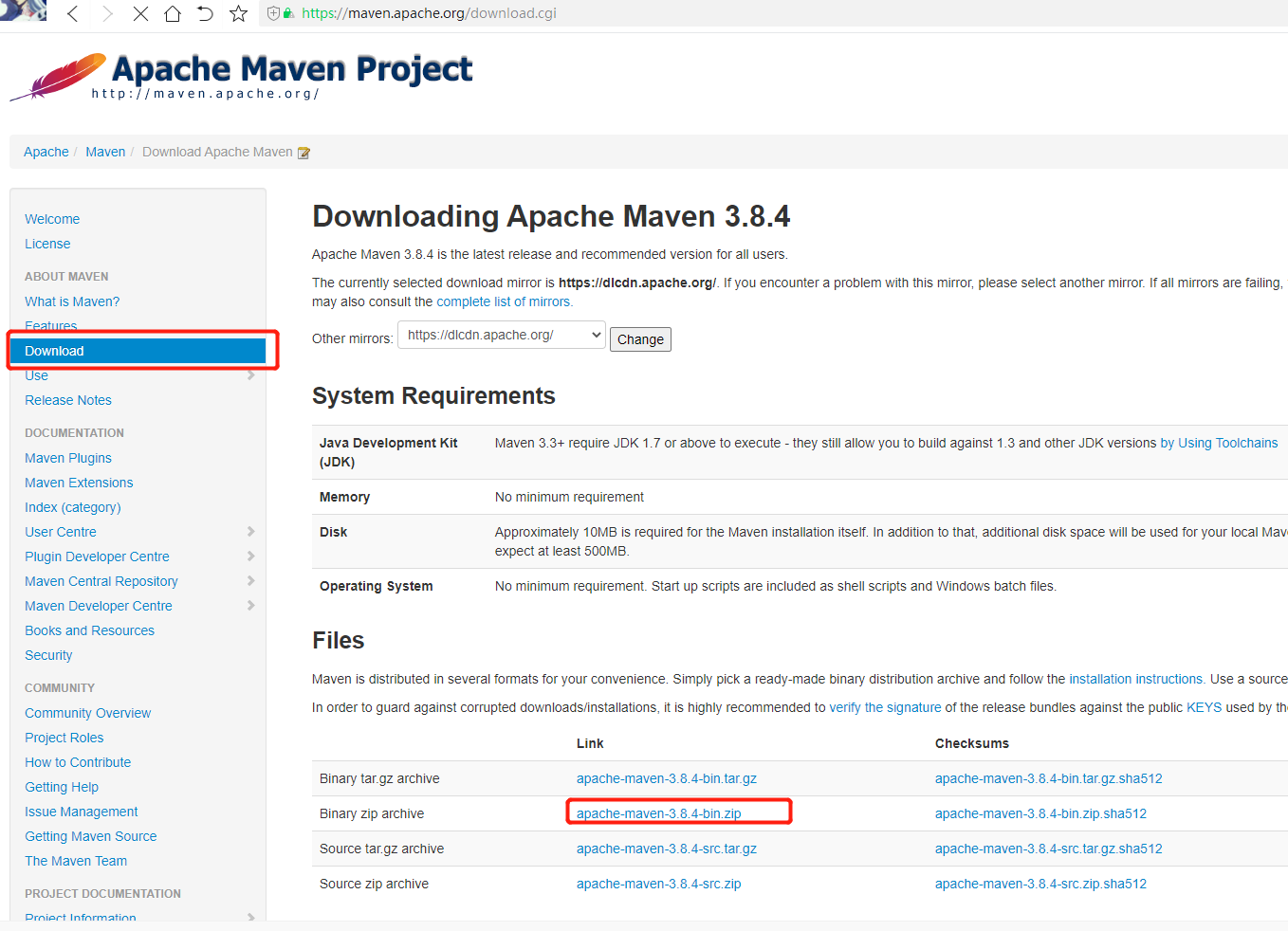This screenshot has width=1288, height=931.
Task: Open Getting Maven Source link
Action: coord(91,836)
